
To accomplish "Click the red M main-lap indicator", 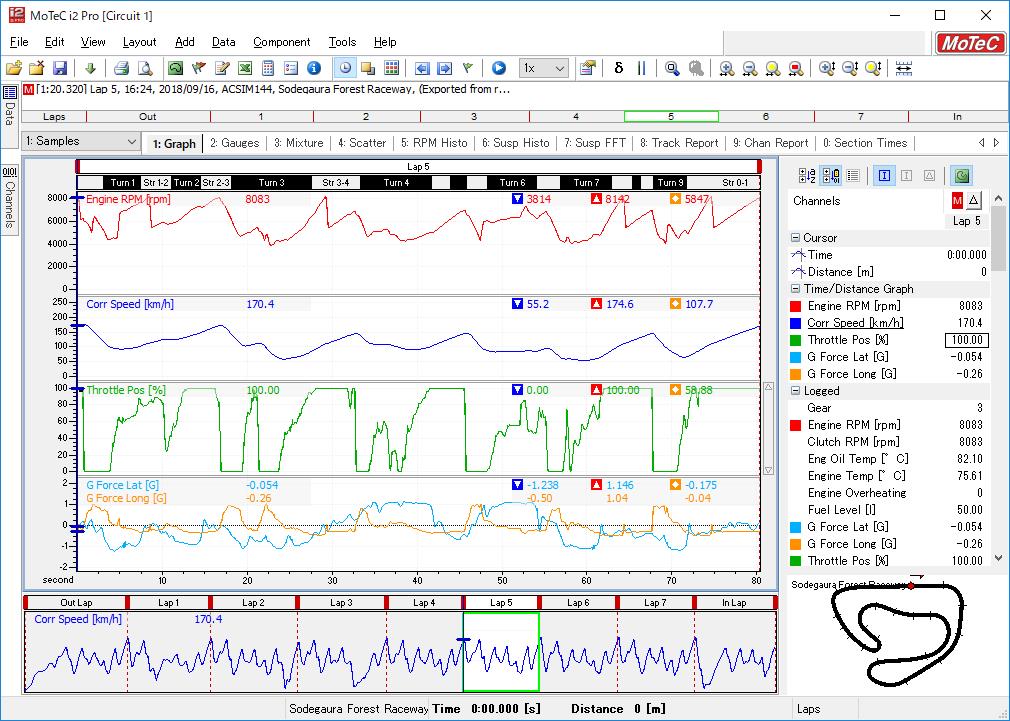I will tap(957, 201).
